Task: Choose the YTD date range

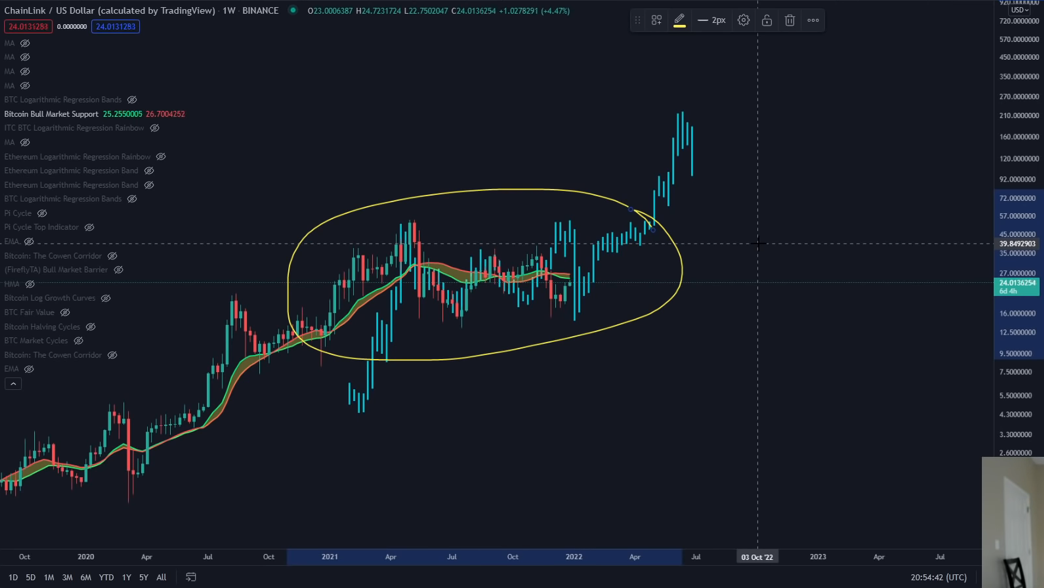Action: tap(106, 577)
